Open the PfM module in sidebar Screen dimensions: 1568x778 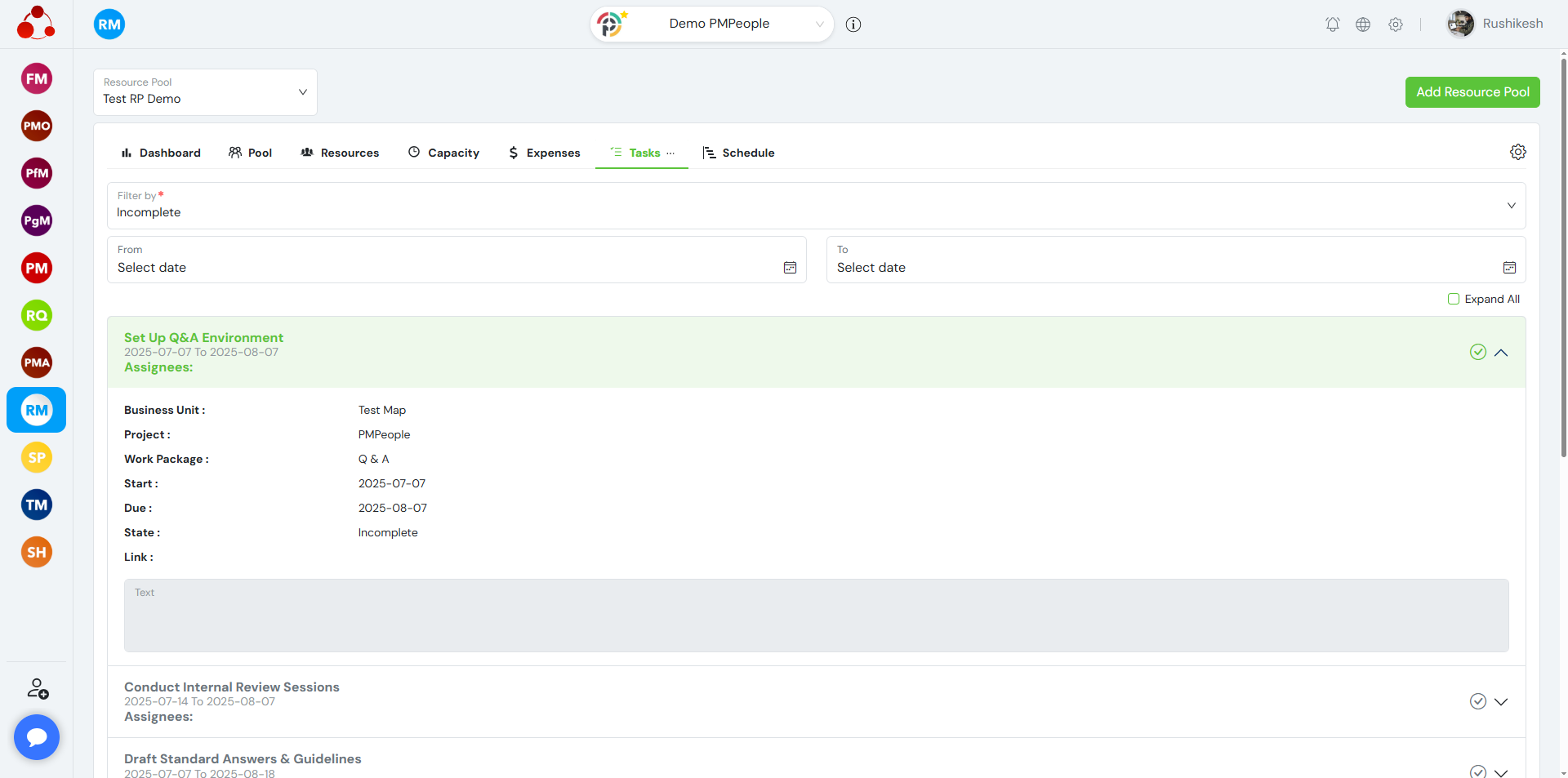pyautogui.click(x=37, y=174)
